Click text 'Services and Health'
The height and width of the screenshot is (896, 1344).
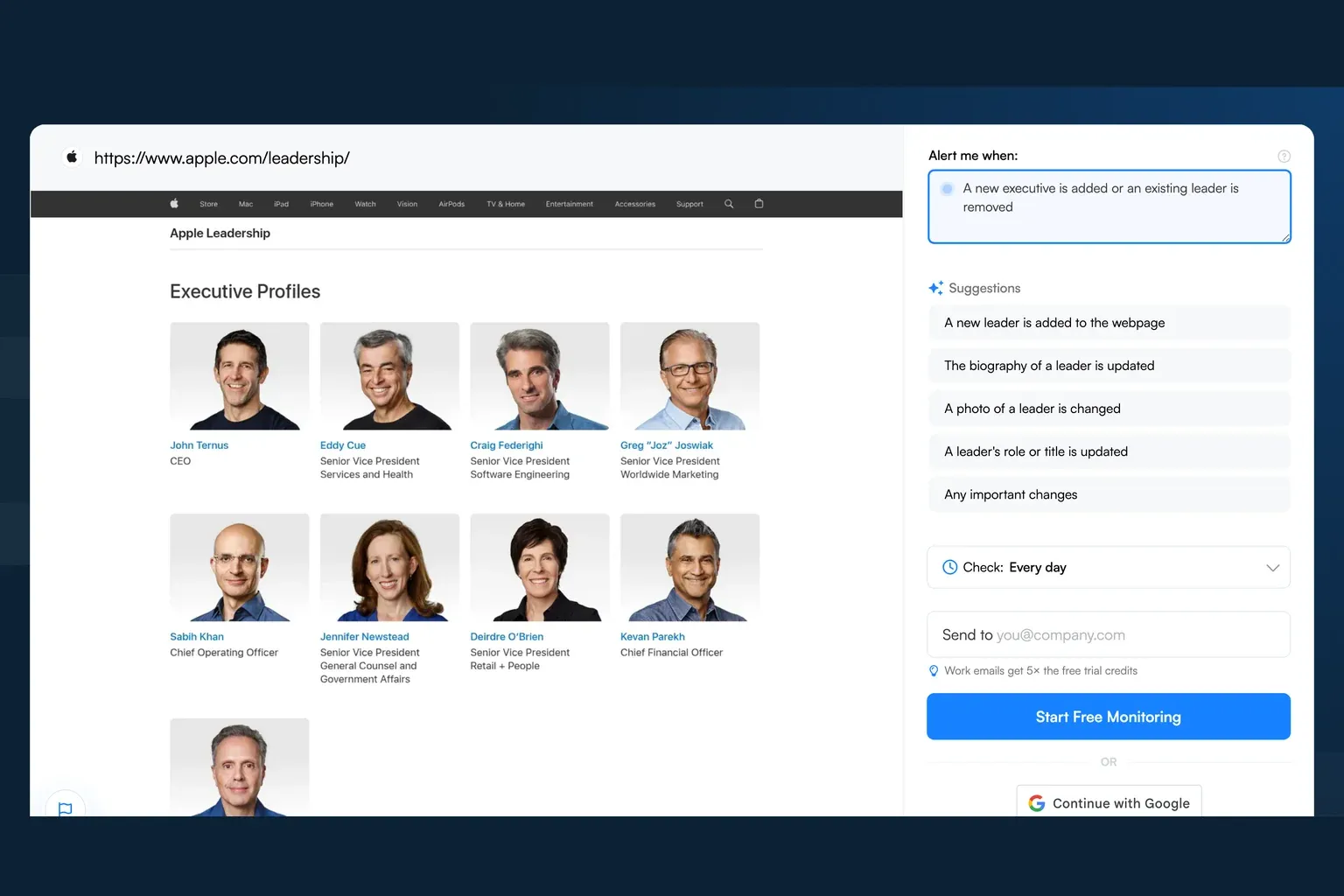(367, 474)
